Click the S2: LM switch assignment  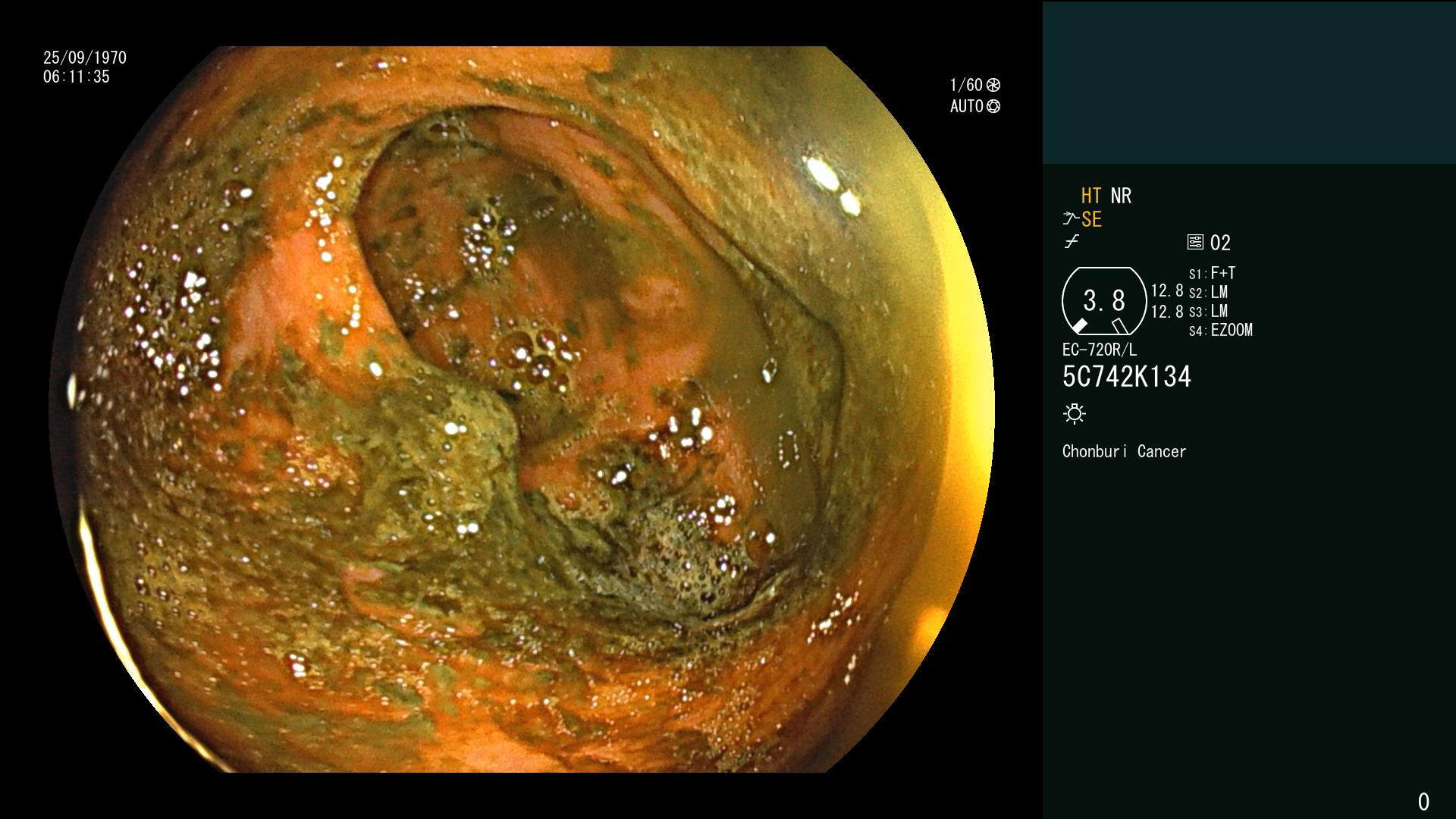tap(1208, 292)
